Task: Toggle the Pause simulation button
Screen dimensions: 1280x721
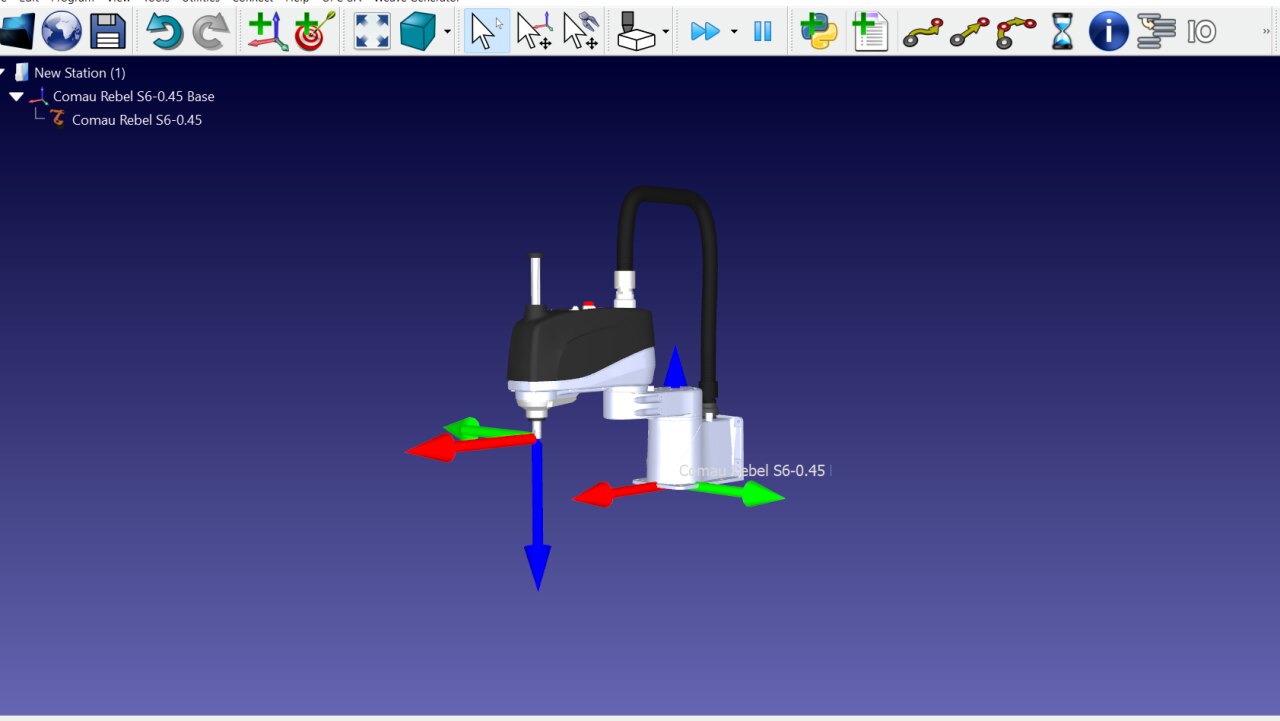Action: (x=763, y=31)
